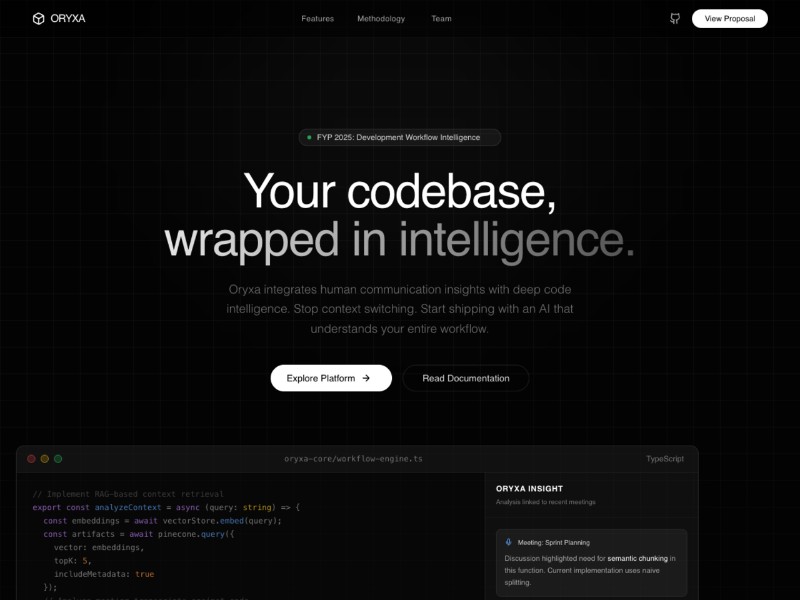Click the ORYXA INSIGHT panel heading
The width and height of the screenshot is (800, 600).
[529, 489]
